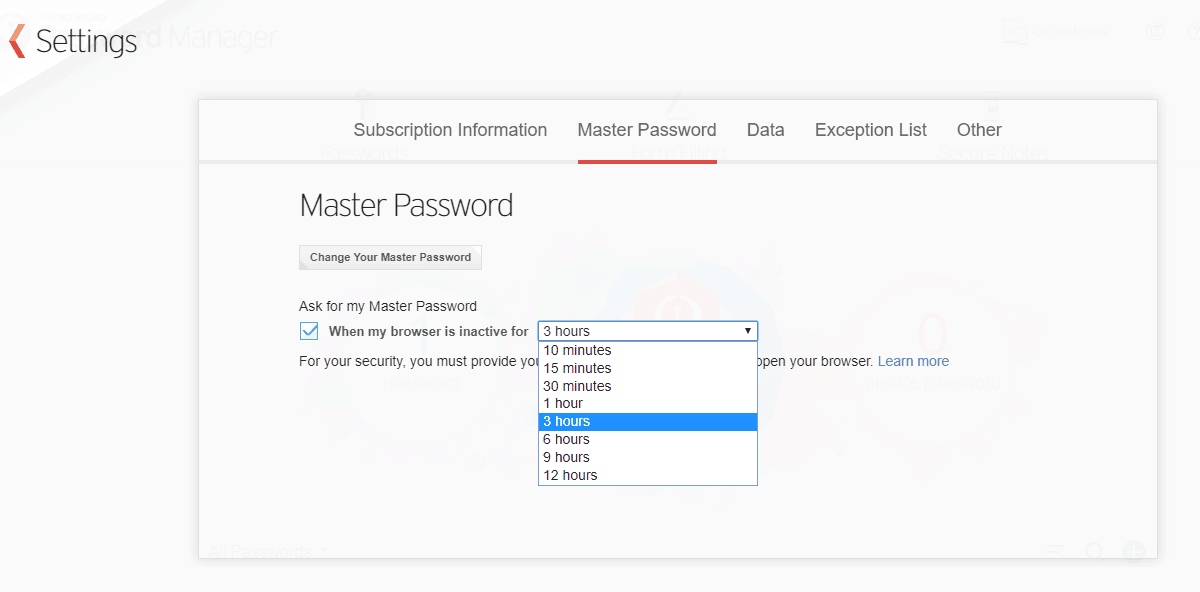1200x592 pixels.
Task: Click the search magnifier icon
Action: click(x=1095, y=551)
